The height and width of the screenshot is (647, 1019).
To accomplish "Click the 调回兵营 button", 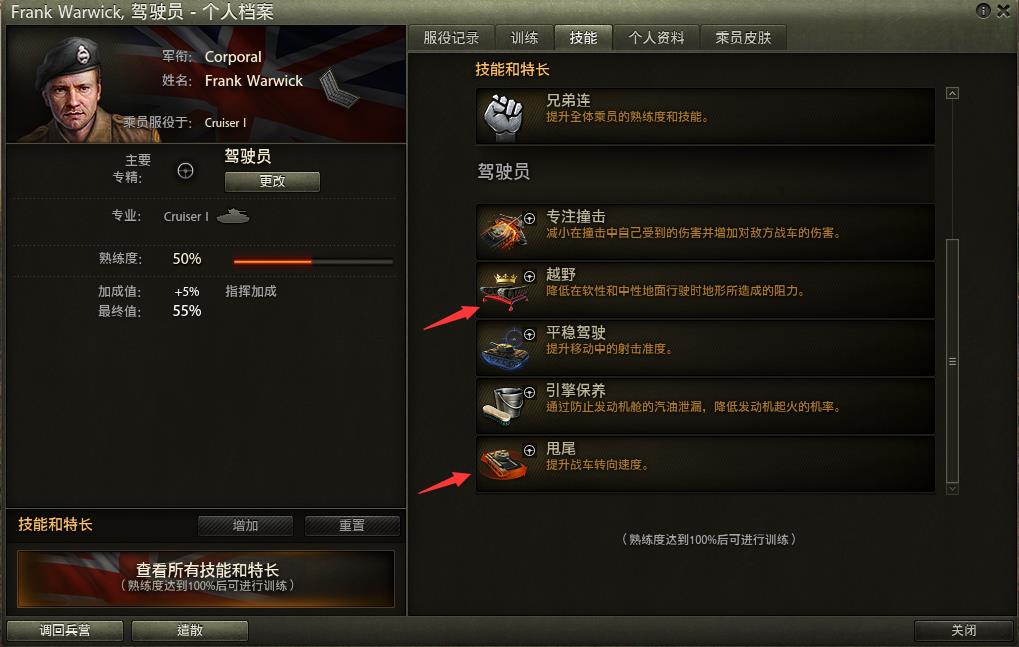I will 65,630.
